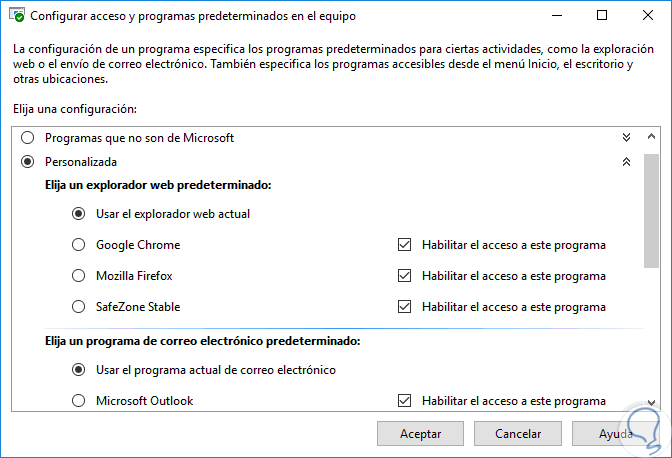Collapse the Personalizada section chevron
Image resolution: width=672 pixels, height=458 pixels.
(x=627, y=161)
